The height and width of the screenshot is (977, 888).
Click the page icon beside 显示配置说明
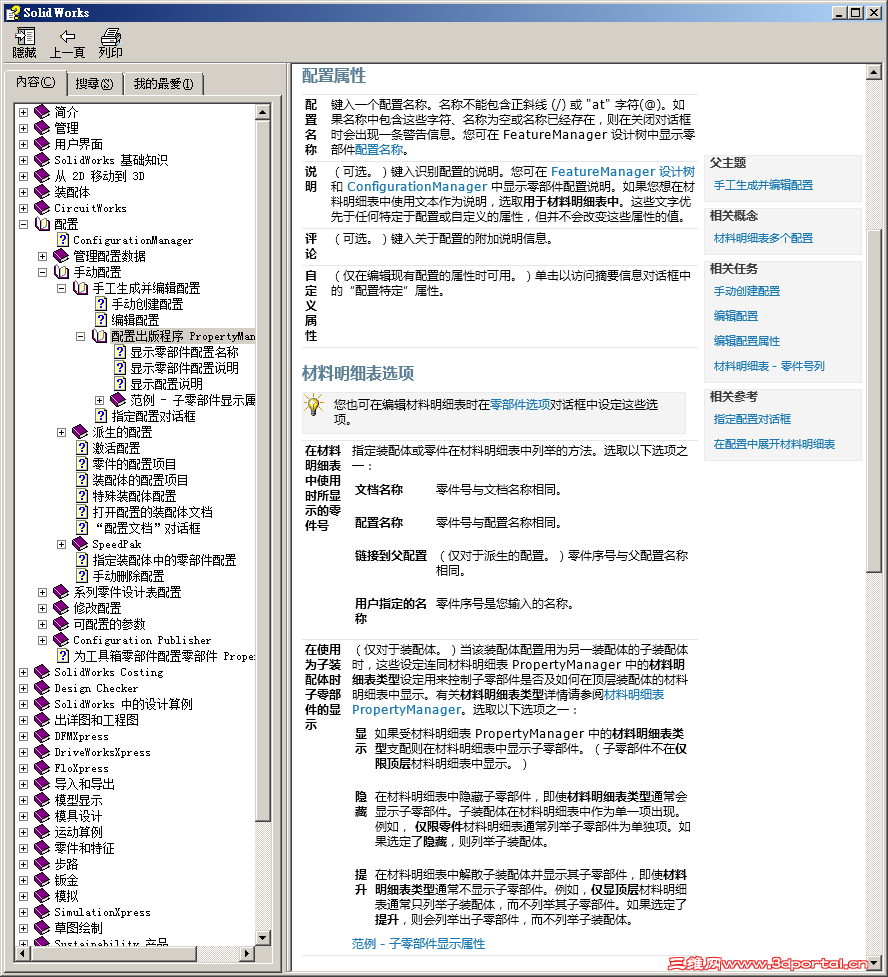[x=120, y=384]
